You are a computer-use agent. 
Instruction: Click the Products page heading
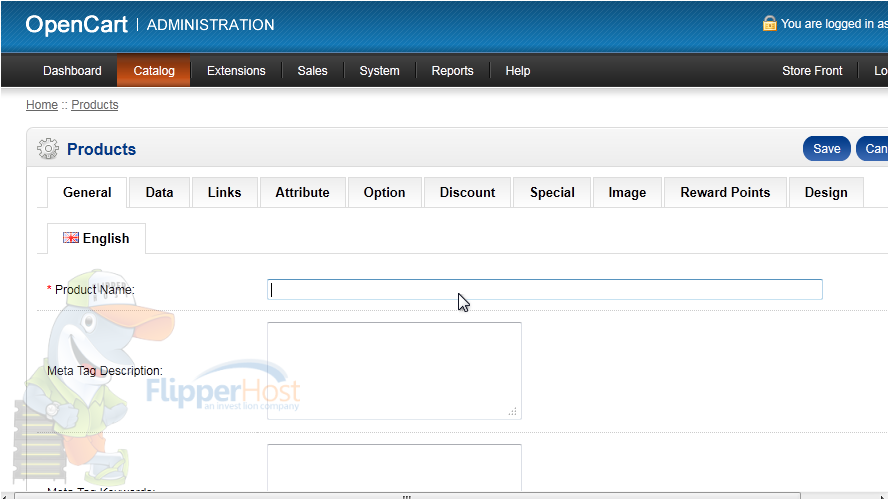[x=101, y=149]
